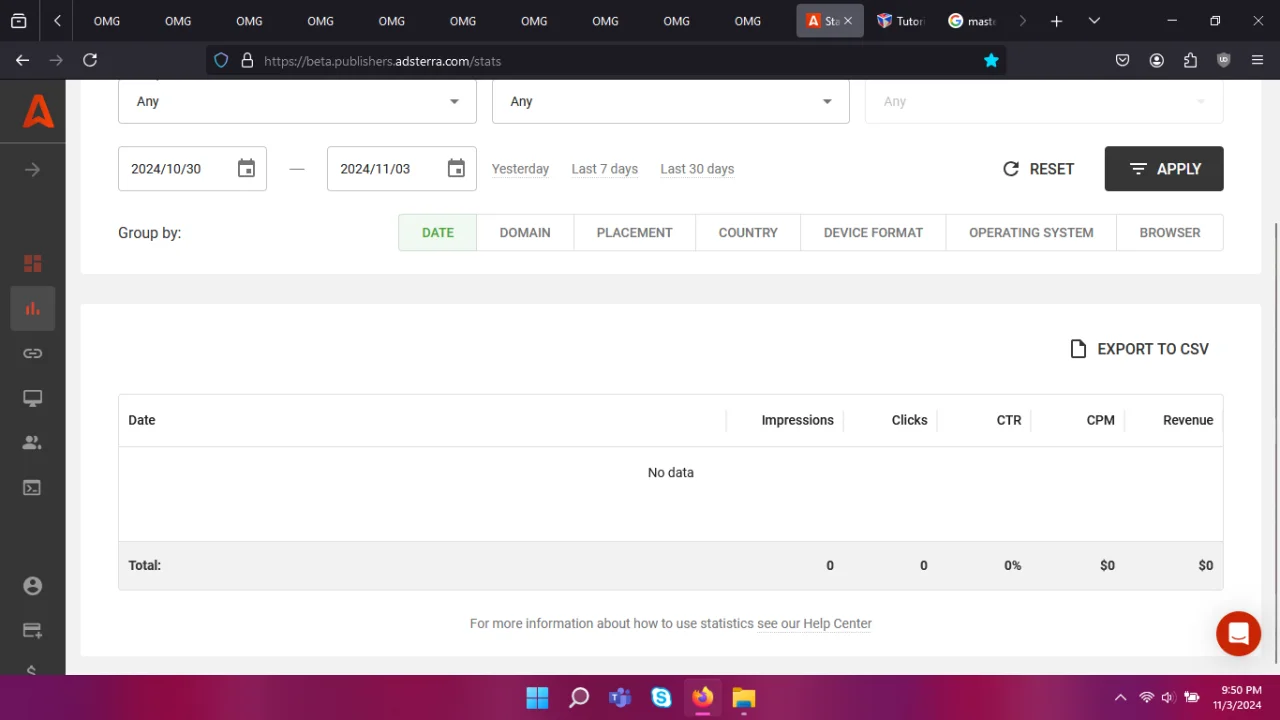Open the people group icon in sidebar
Screen dimensions: 1280x720
pyautogui.click(x=33, y=442)
